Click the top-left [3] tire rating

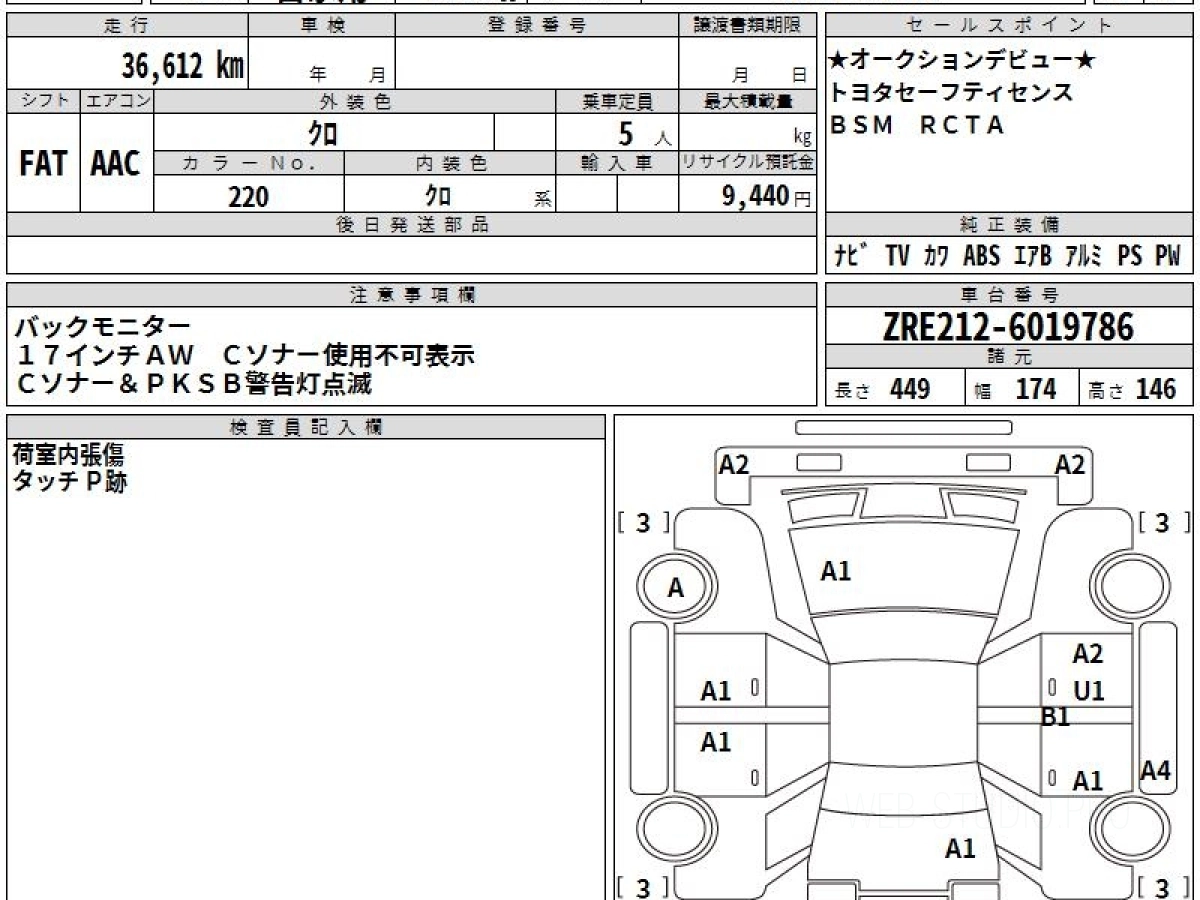point(643,523)
